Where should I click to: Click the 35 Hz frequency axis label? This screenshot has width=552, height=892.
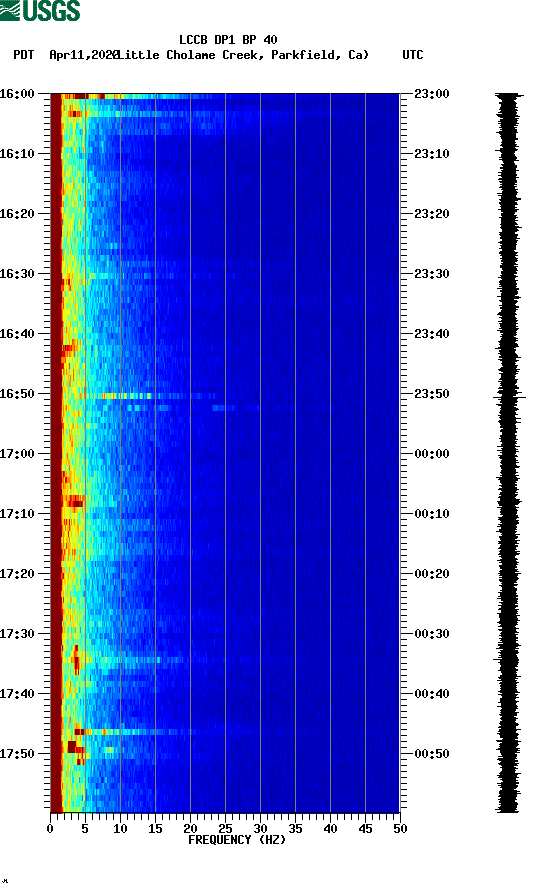pyautogui.click(x=295, y=829)
